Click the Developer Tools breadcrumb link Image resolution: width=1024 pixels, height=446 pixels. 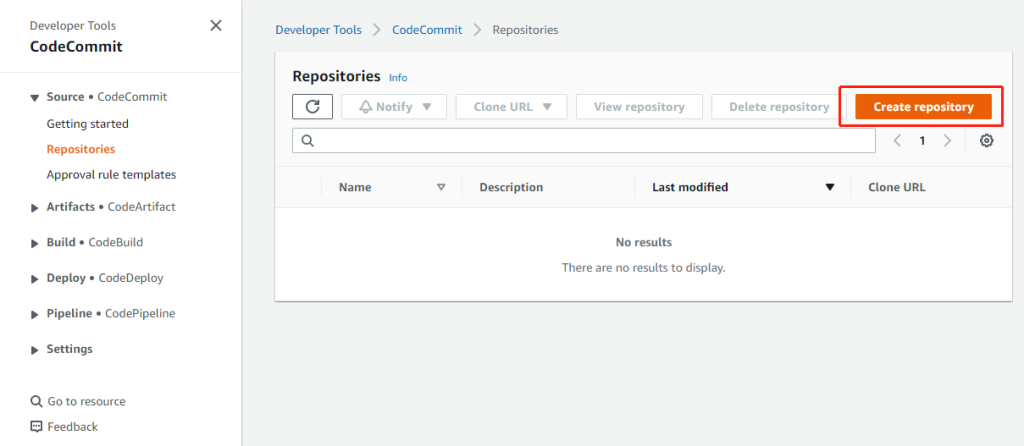coord(319,30)
